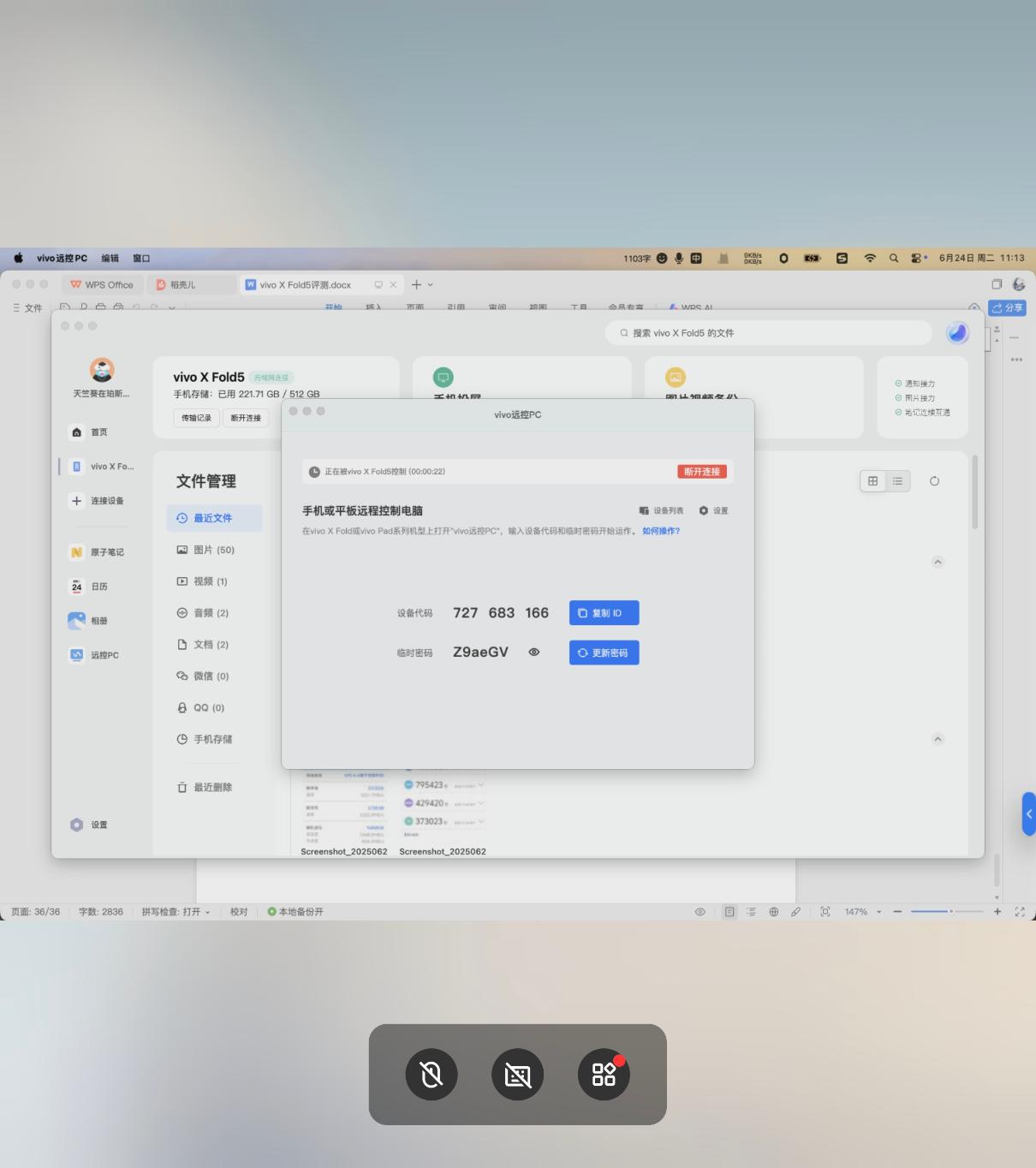Select 最近文件 in 文件管理

(x=214, y=518)
